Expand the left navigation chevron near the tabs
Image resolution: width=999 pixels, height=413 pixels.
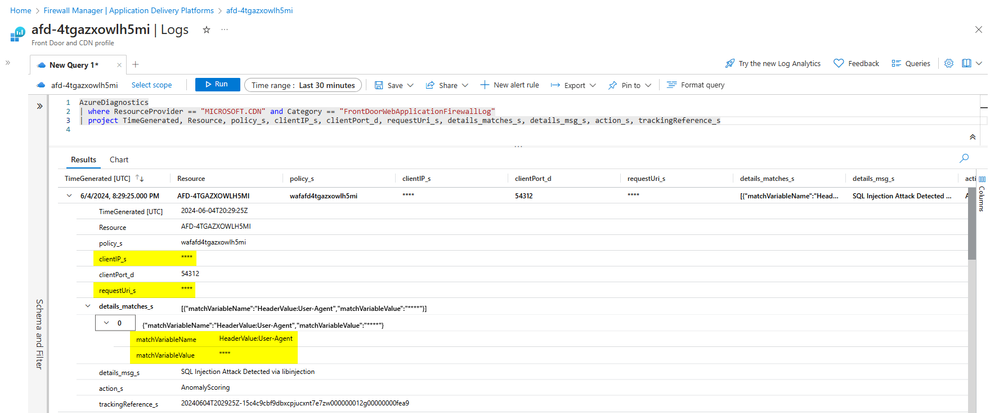9,63
